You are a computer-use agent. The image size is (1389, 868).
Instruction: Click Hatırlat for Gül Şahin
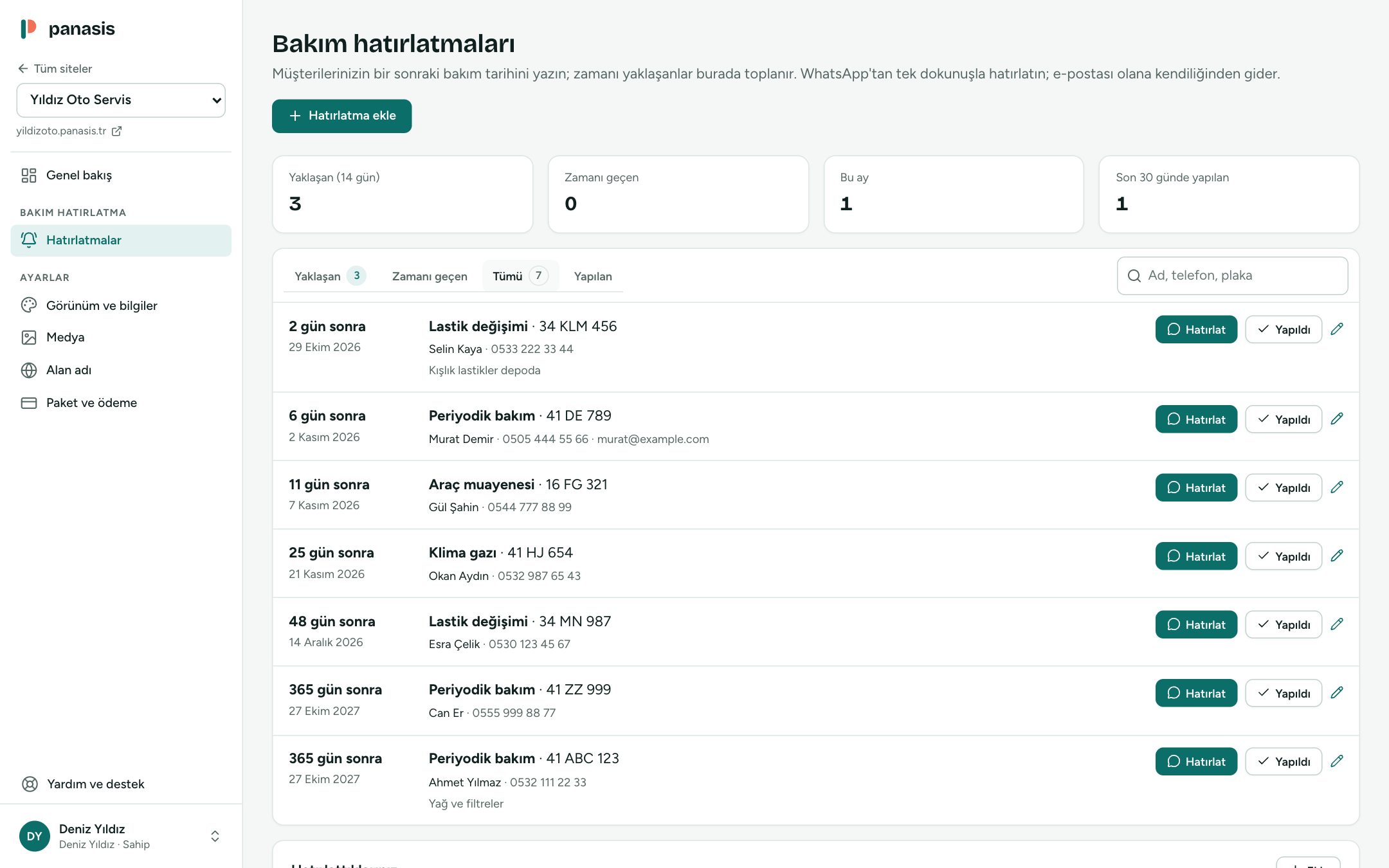point(1196,487)
